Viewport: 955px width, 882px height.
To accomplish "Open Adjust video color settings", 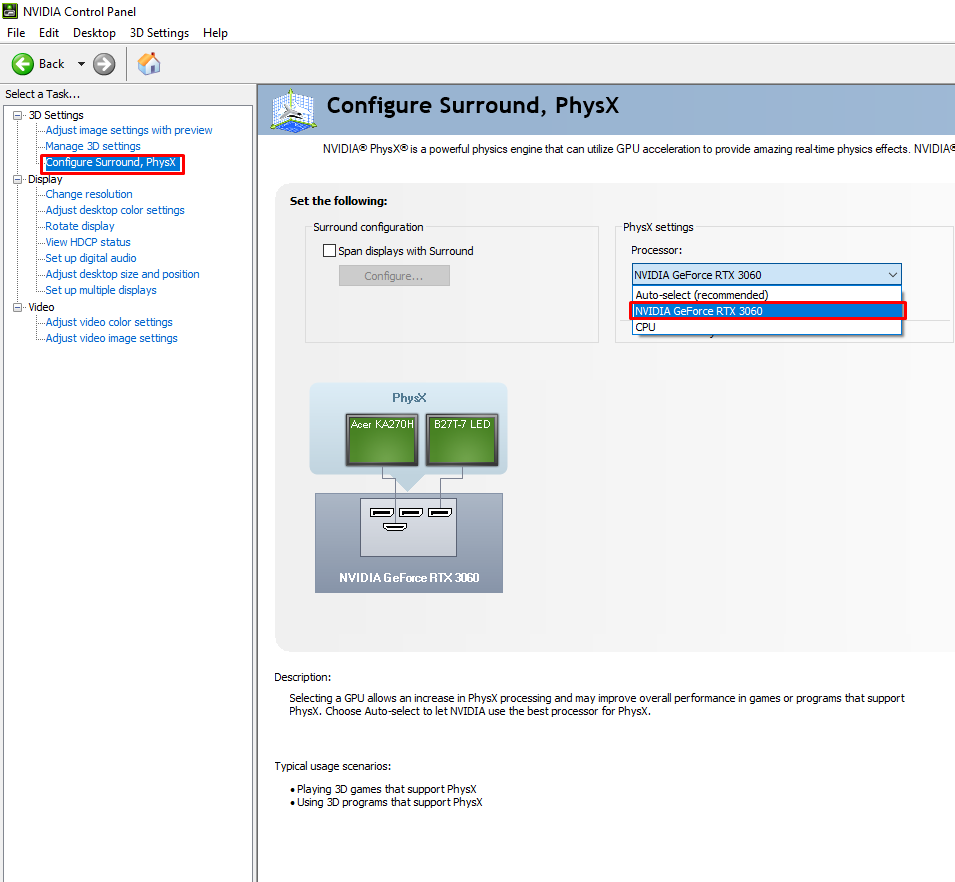I will 109,322.
